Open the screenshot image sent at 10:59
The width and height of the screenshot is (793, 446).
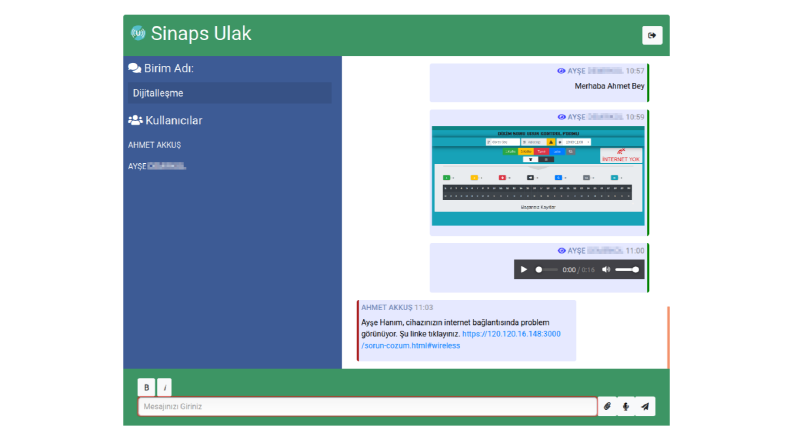point(538,175)
